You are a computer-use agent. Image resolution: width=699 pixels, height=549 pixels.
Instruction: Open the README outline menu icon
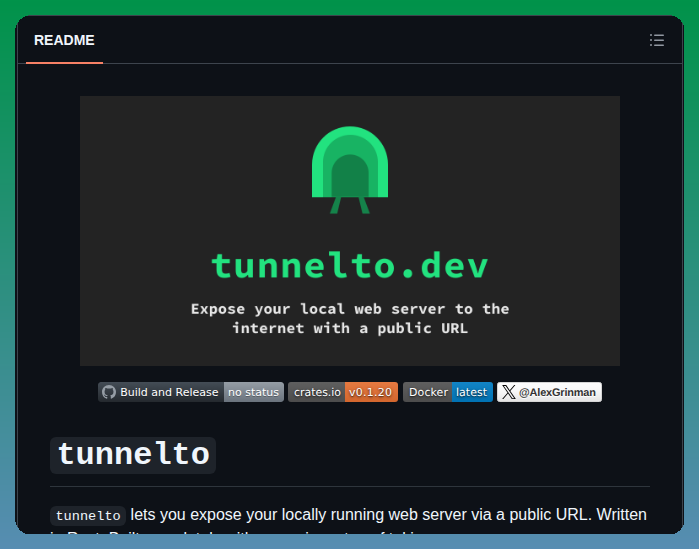(x=657, y=40)
